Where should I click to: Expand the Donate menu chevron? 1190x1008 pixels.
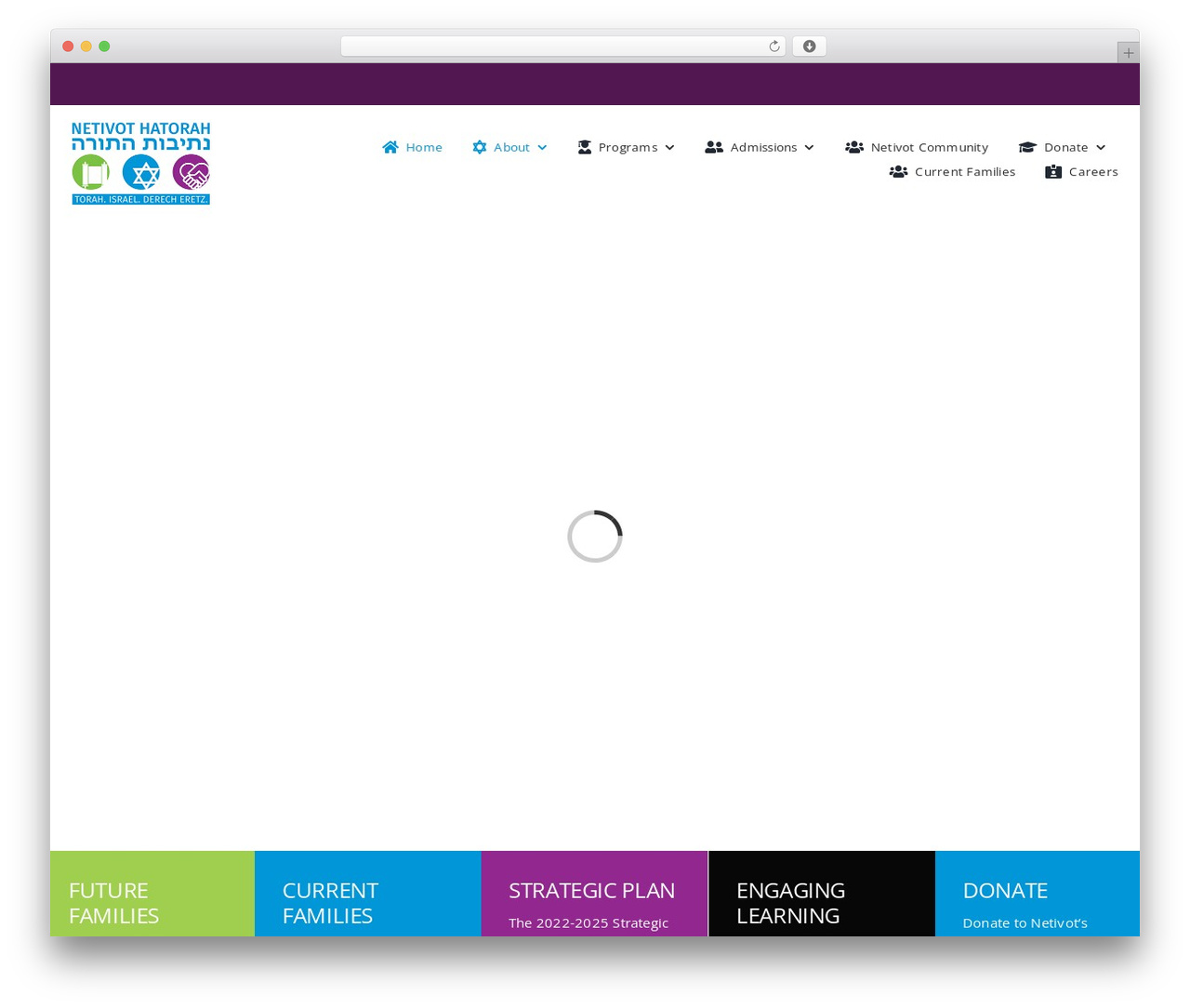point(1101,147)
